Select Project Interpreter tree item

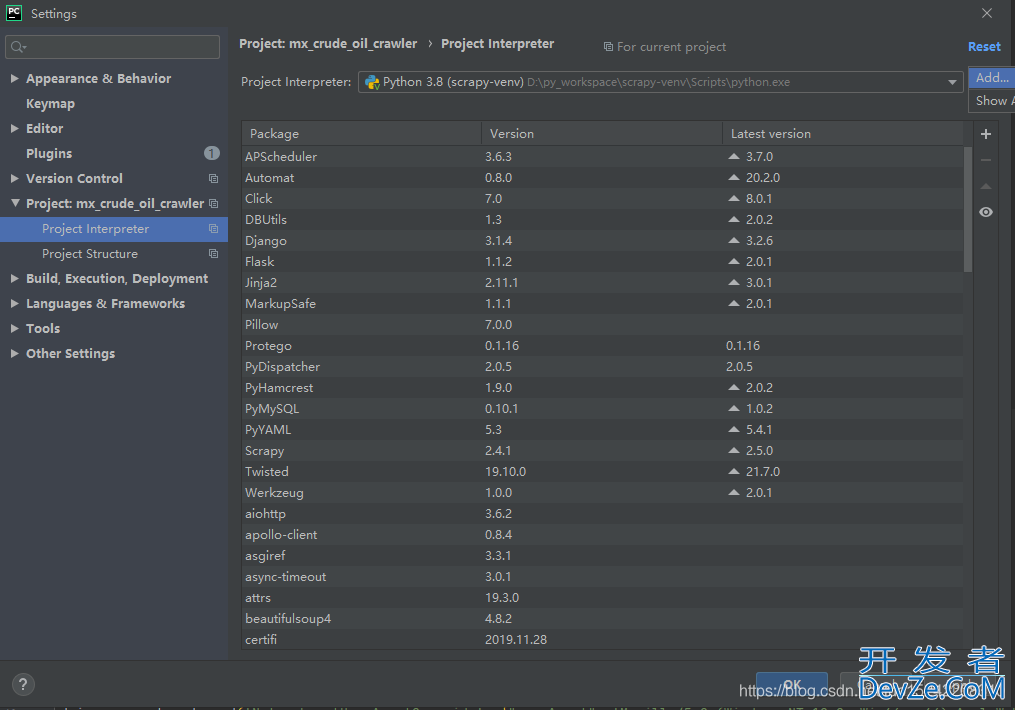click(x=114, y=229)
